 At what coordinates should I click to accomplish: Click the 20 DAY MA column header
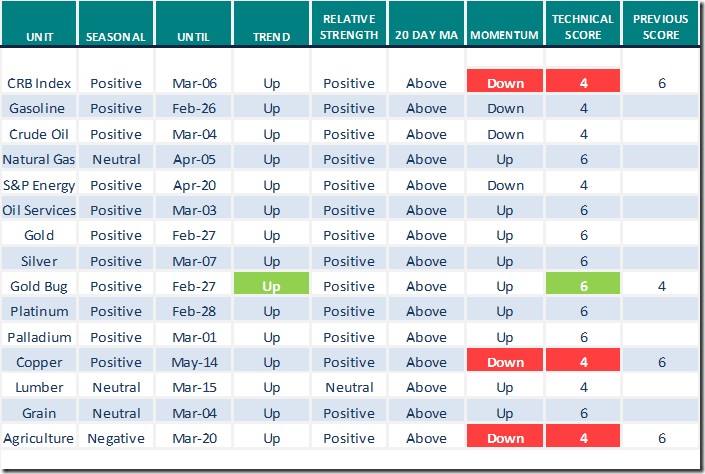point(427,36)
